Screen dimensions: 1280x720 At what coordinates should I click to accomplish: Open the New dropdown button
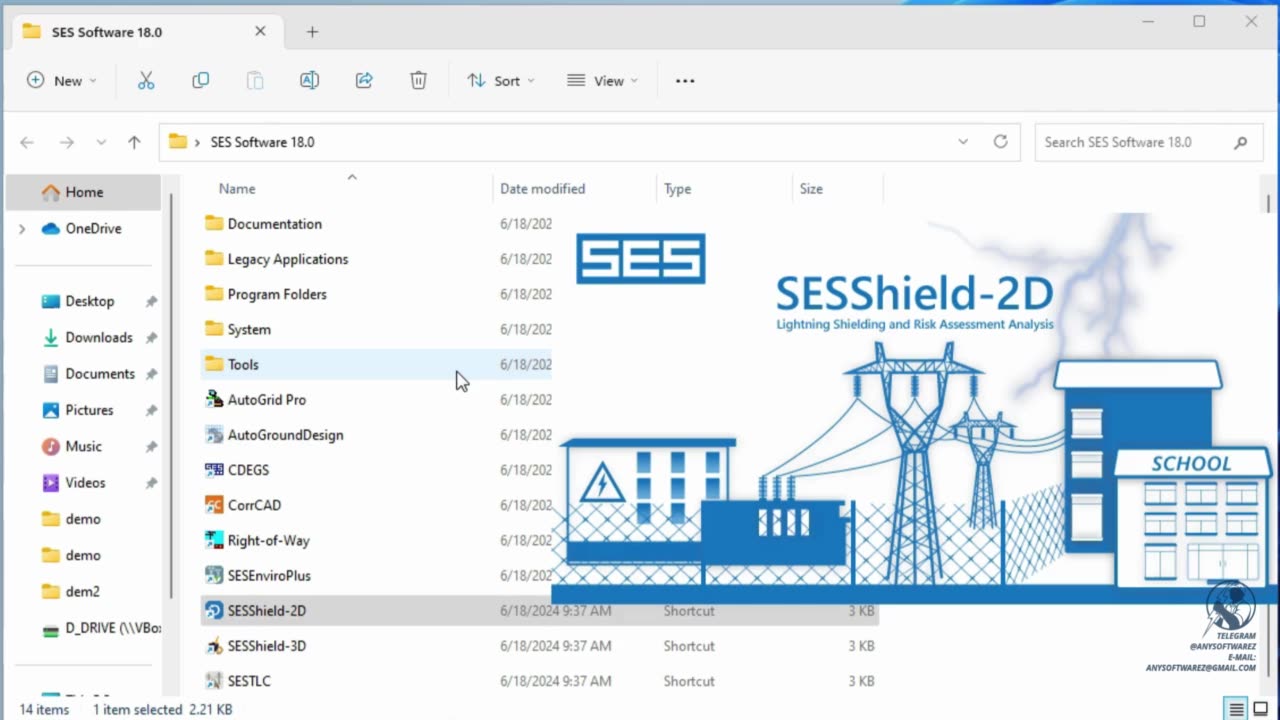point(62,81)
